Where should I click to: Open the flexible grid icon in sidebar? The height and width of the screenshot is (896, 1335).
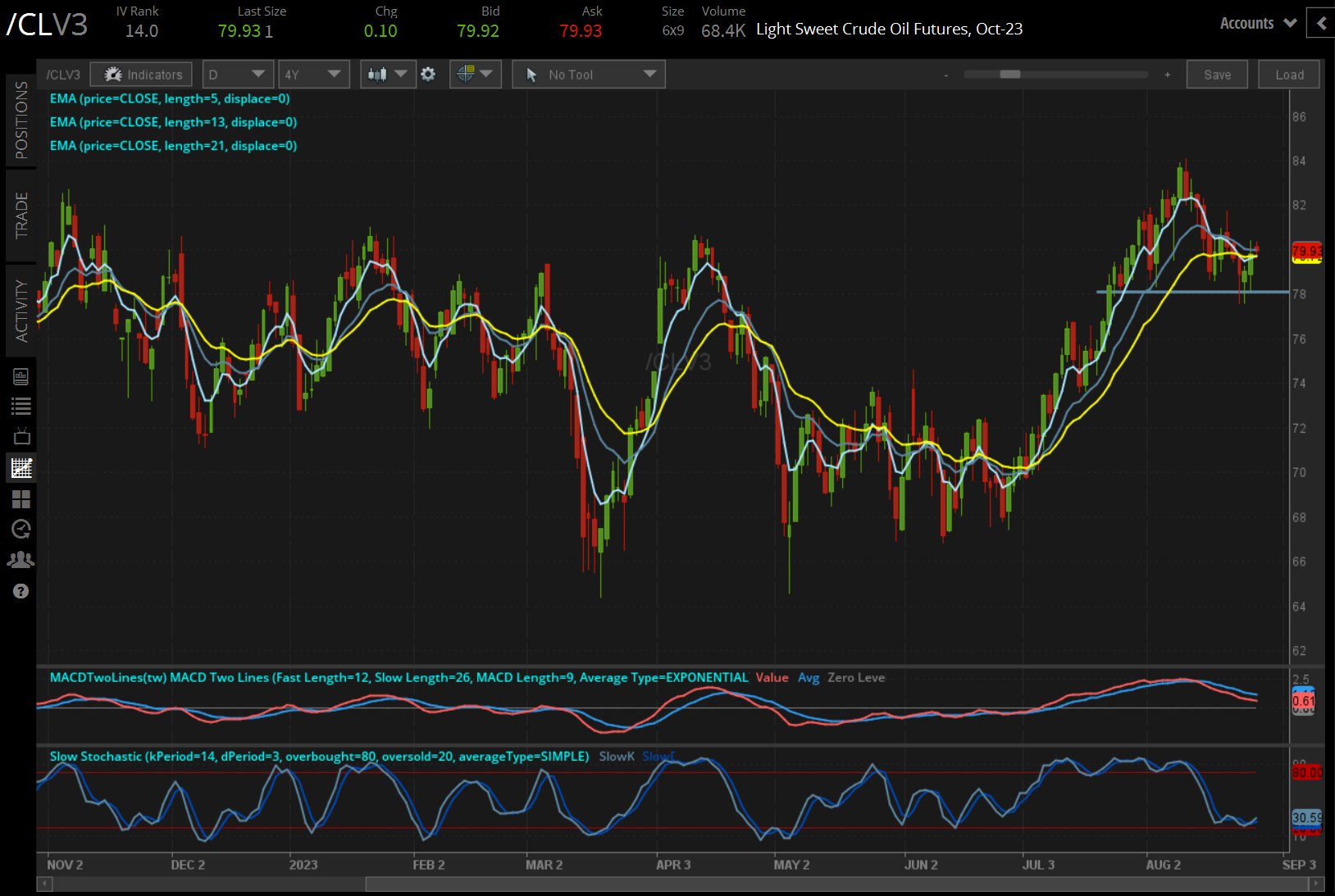click(21, 498)
